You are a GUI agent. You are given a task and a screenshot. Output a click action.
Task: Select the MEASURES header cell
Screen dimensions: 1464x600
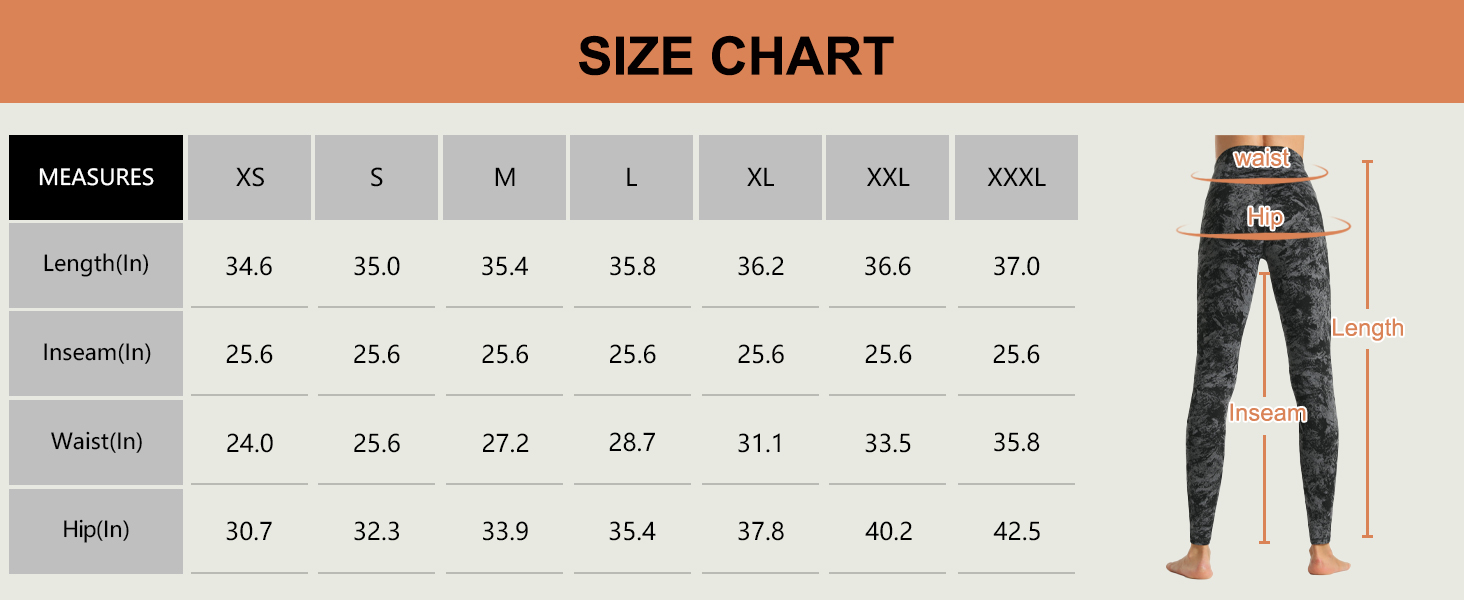(x=96, y=178)
